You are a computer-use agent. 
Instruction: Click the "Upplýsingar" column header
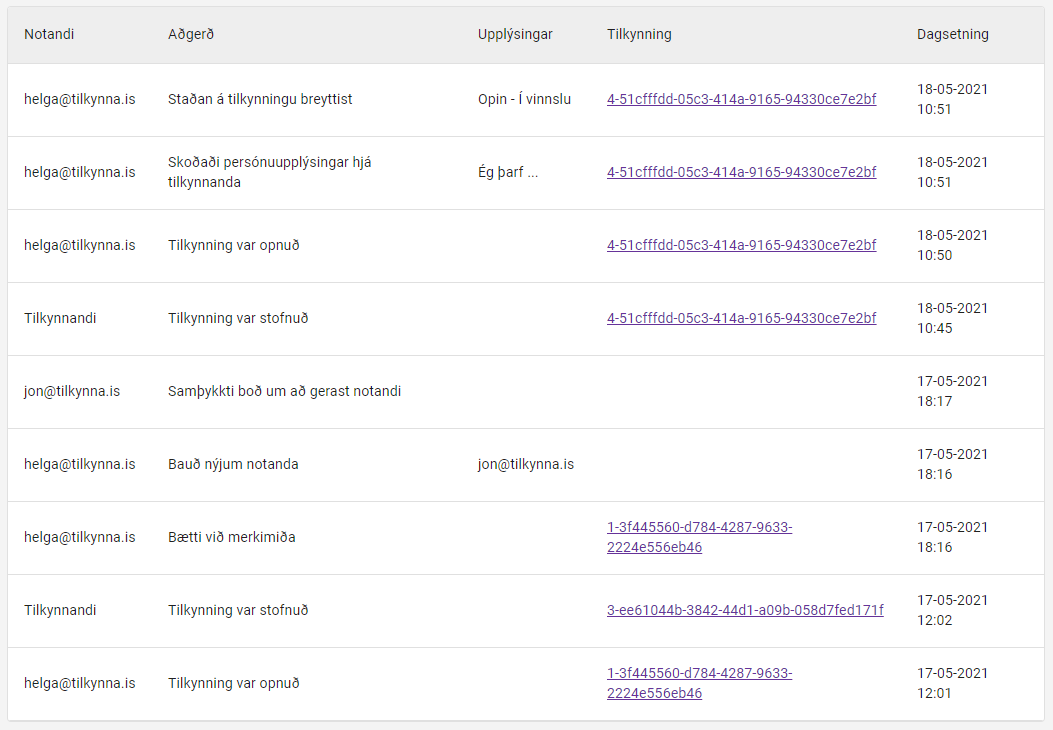pos(515,34)
